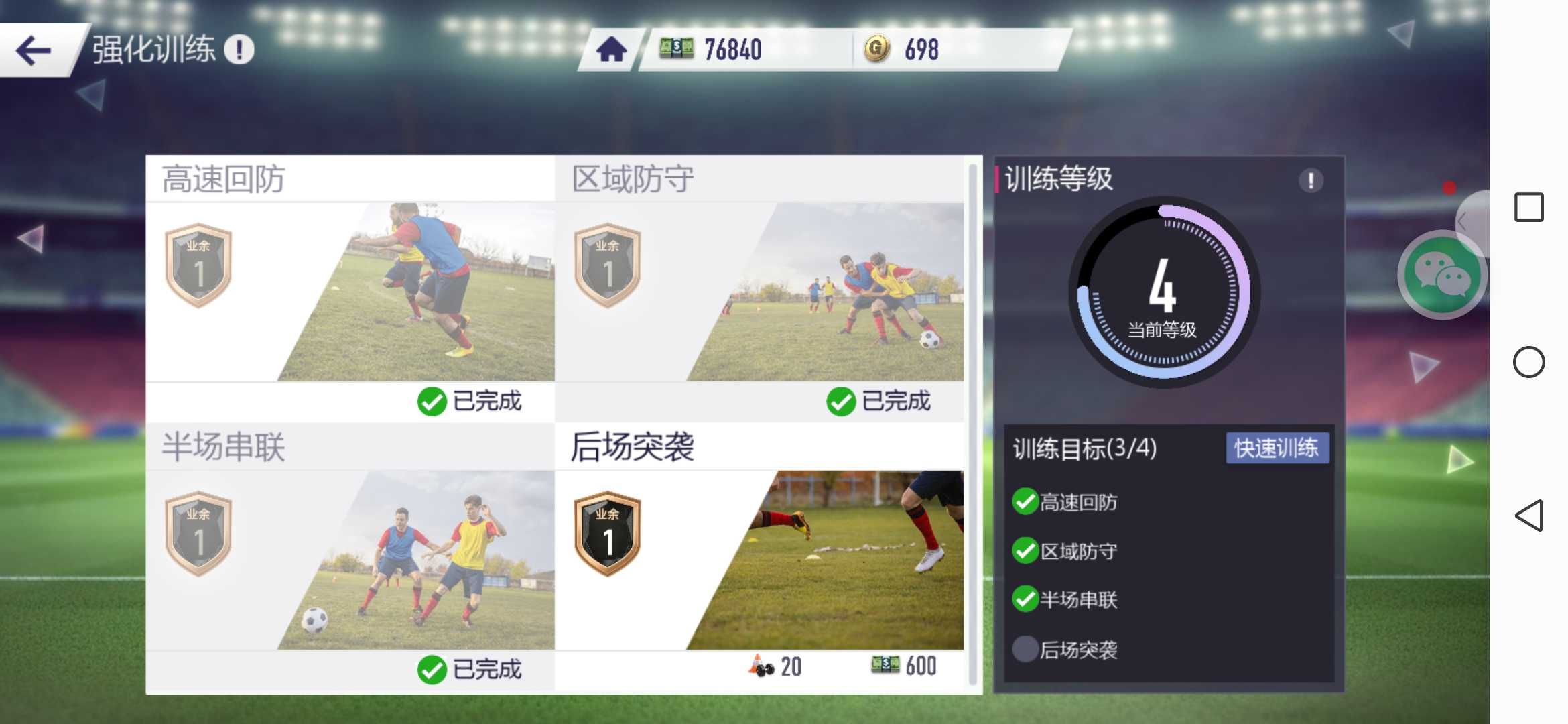Open the green WeChat floating icon
The image size is (1568, 724).
point(1442,275)
